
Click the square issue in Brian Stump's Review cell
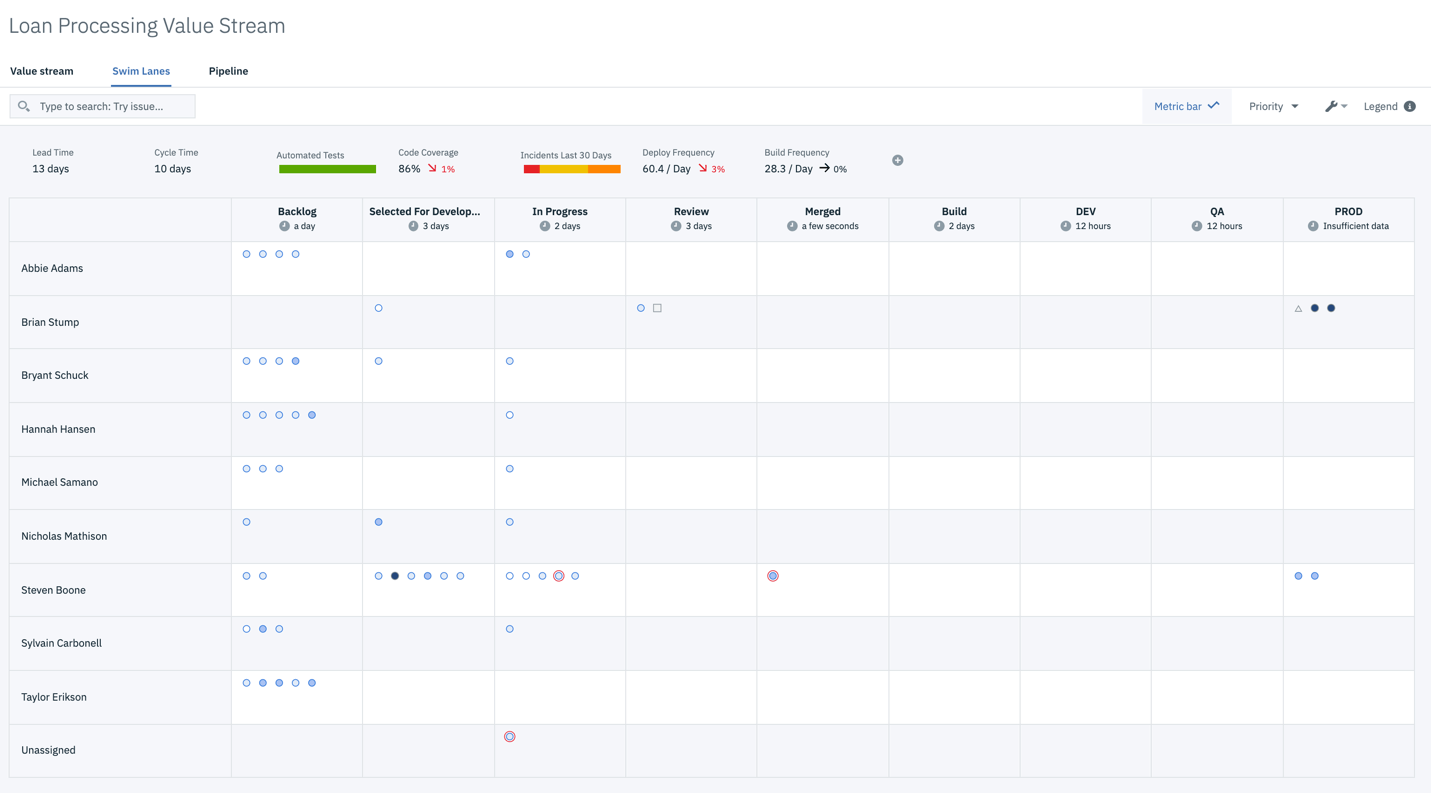(657, 308)
